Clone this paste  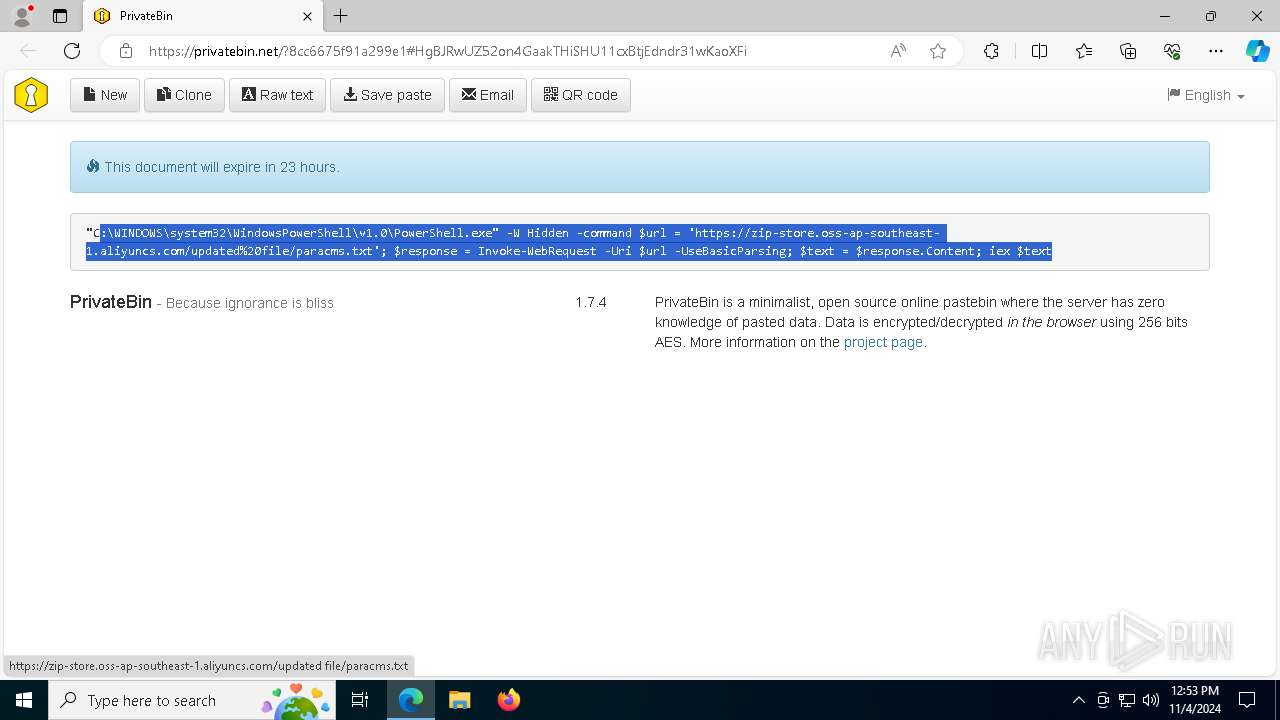184,95
